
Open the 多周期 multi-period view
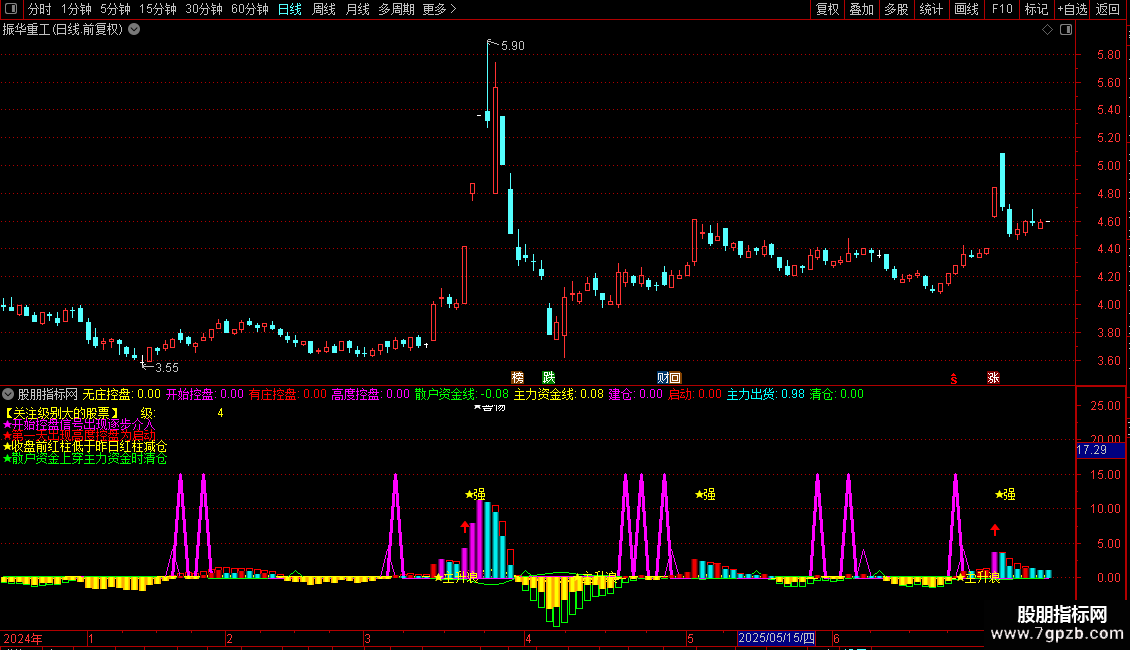(396, 9)
